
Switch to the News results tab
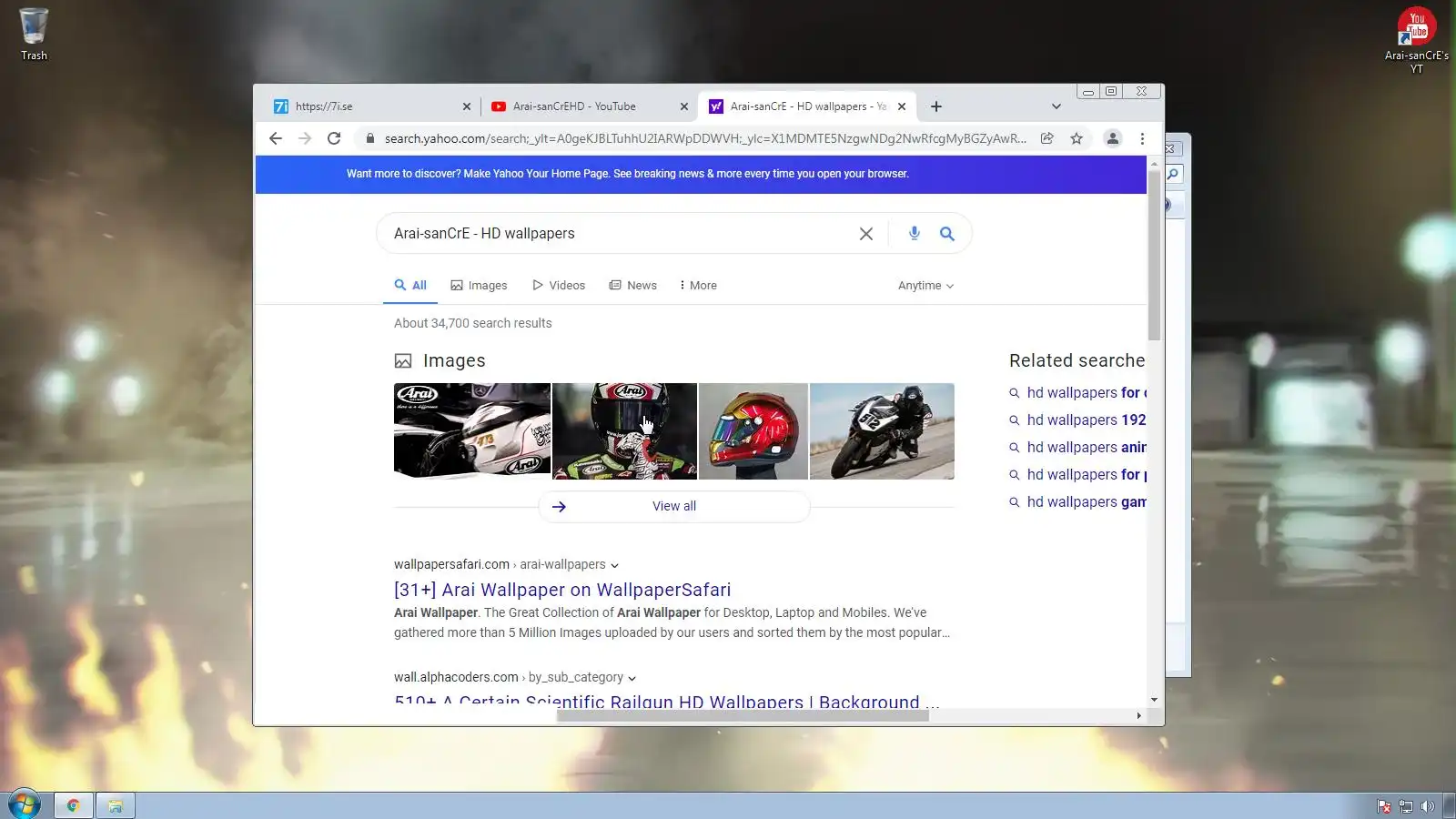[x=633, y=286]
